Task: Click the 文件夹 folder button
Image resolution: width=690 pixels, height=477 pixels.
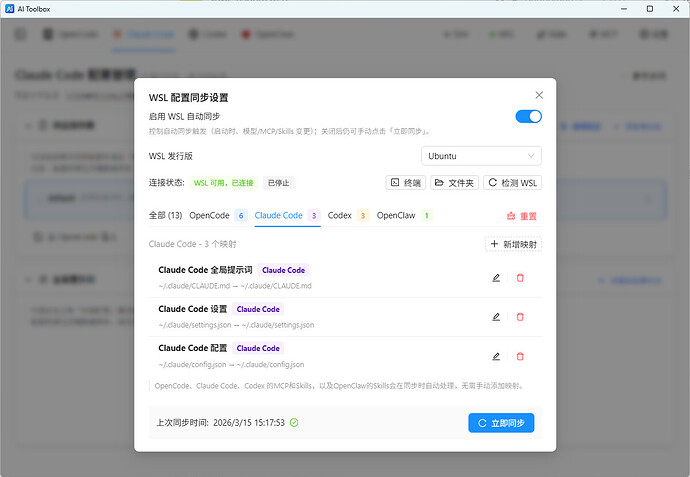Action: point(454,183)
